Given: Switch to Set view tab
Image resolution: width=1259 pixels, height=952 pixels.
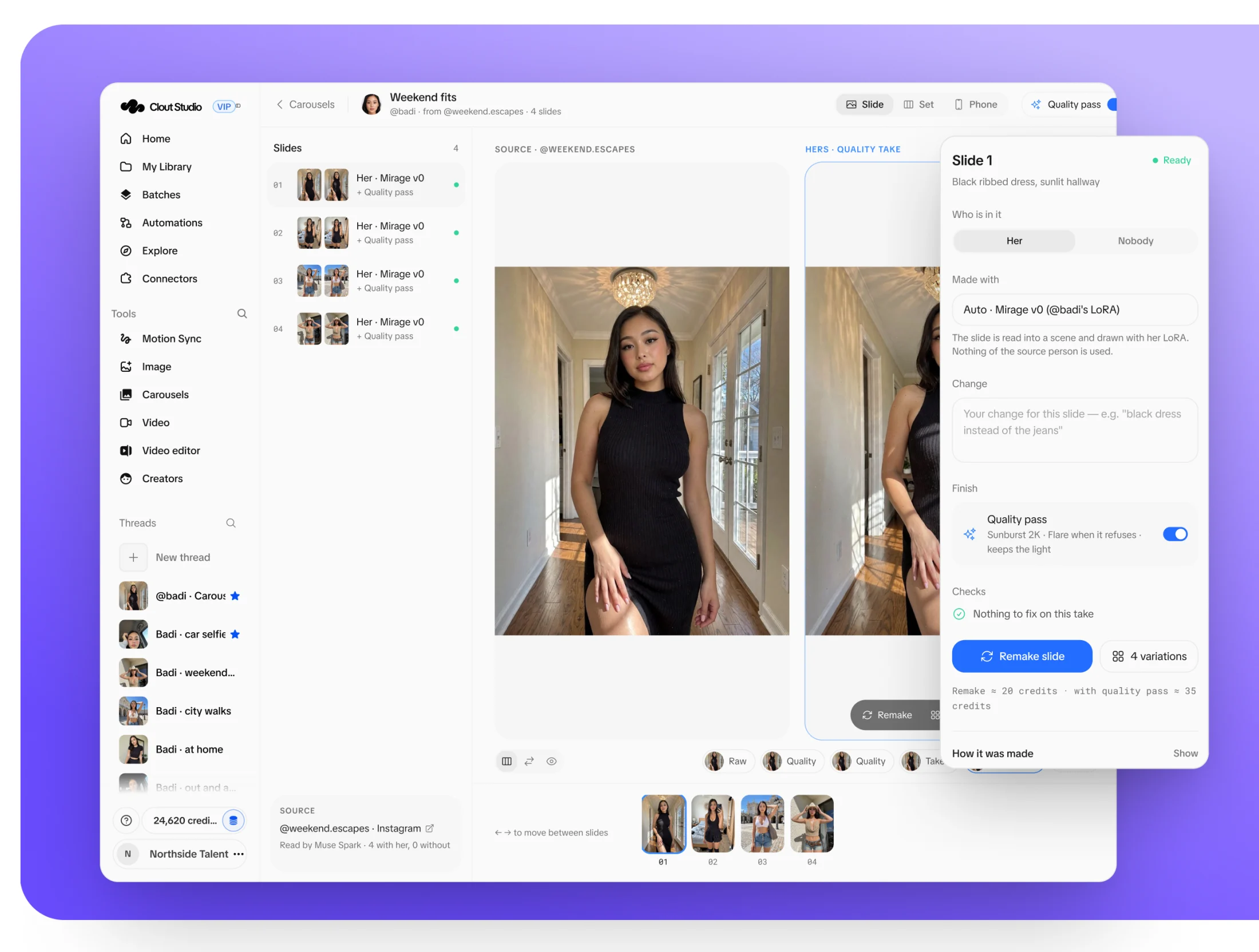Looking at the screenshot, I should coord(918,104).
